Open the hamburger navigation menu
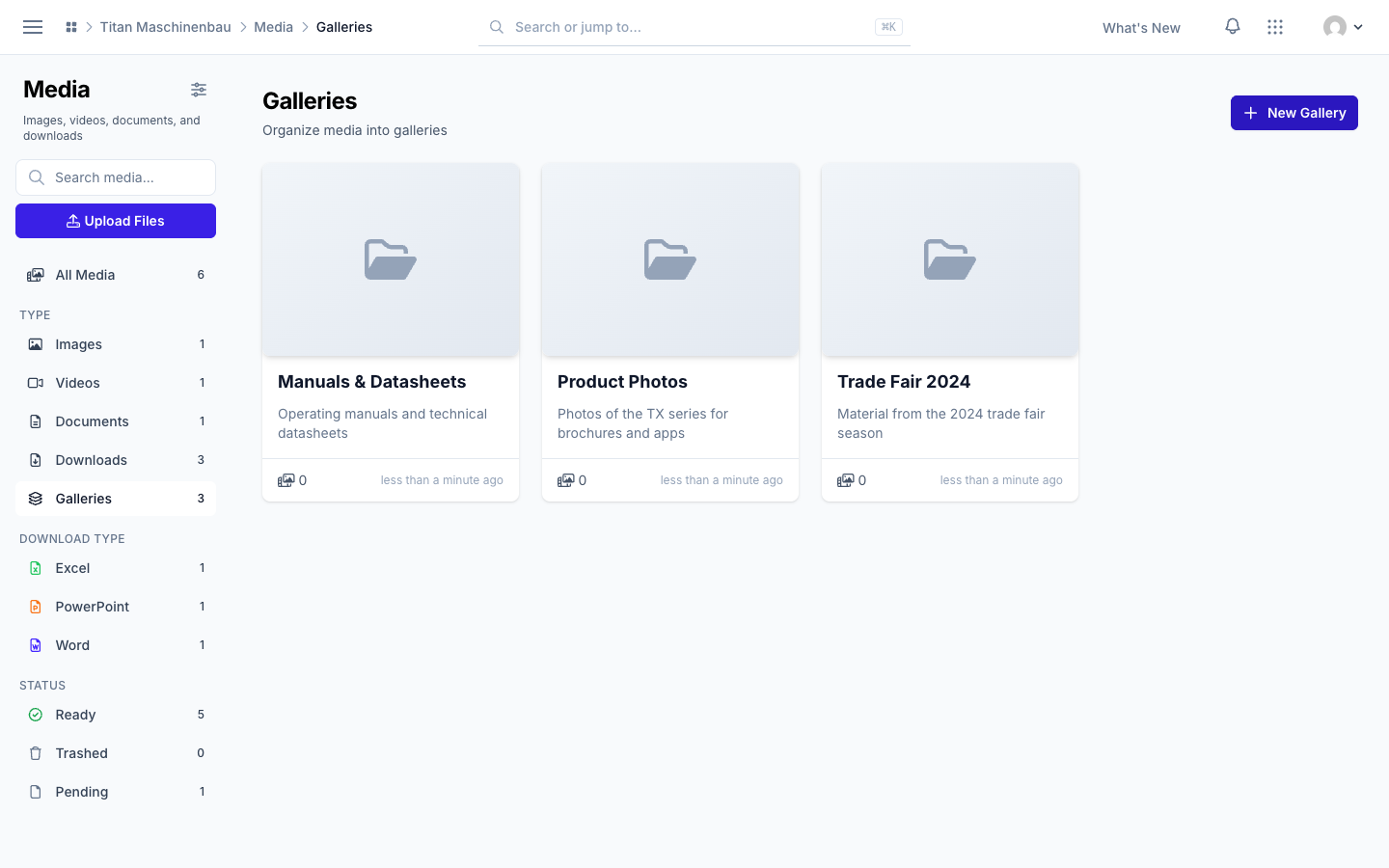The image size is (1389, 868). click(33, 27)
